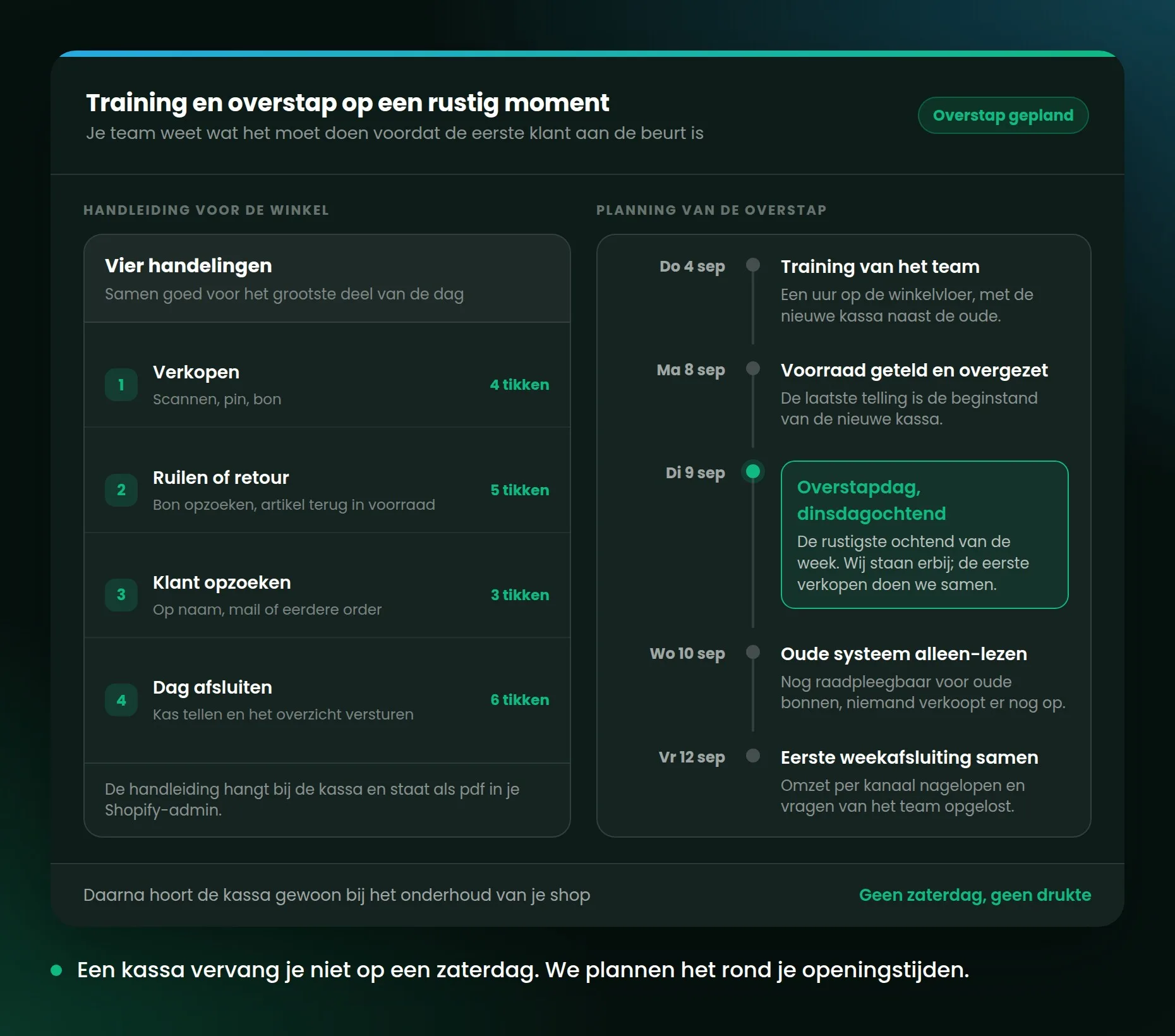This screenshot has width=1175, height=1036.
Task: Click the step 3 badge beside Klant opzoeken
Action: [x=121, y=595]
